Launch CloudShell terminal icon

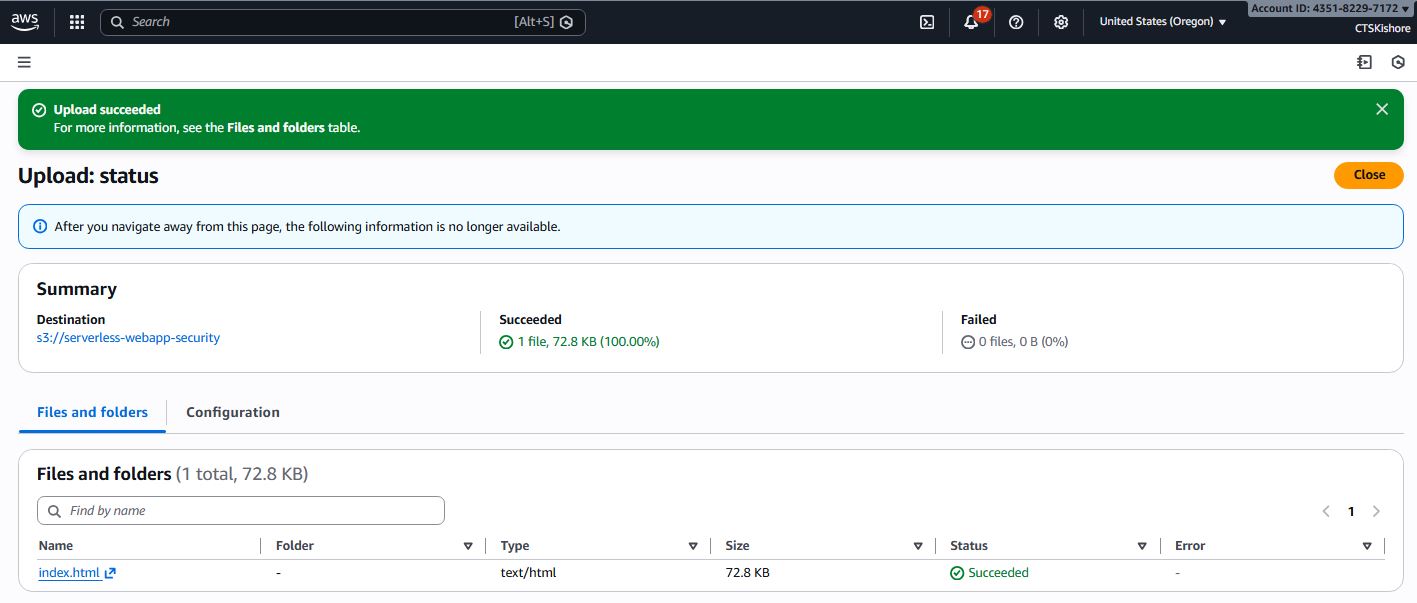click(927, 22)
